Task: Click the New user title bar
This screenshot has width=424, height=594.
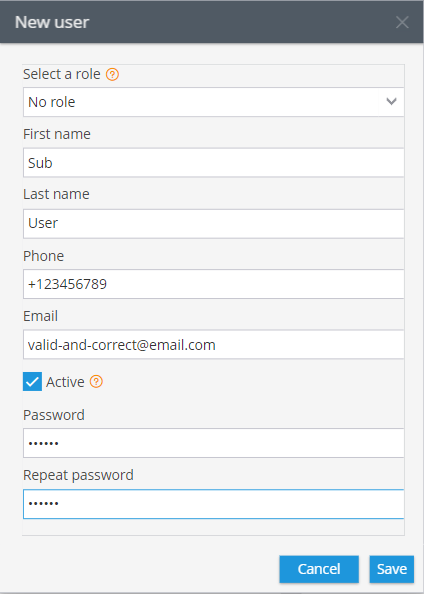Action: pyautogui.click(x=212, y=22)
